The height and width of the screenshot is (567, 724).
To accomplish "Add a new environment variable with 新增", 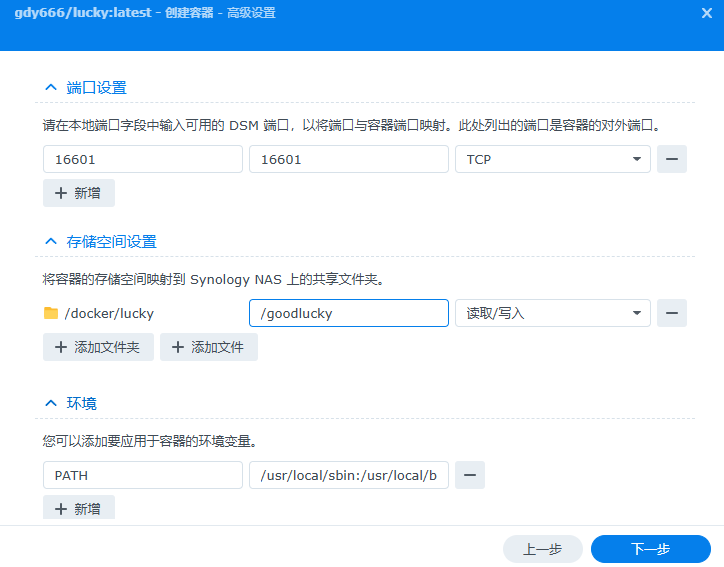I will click(79, 508).
